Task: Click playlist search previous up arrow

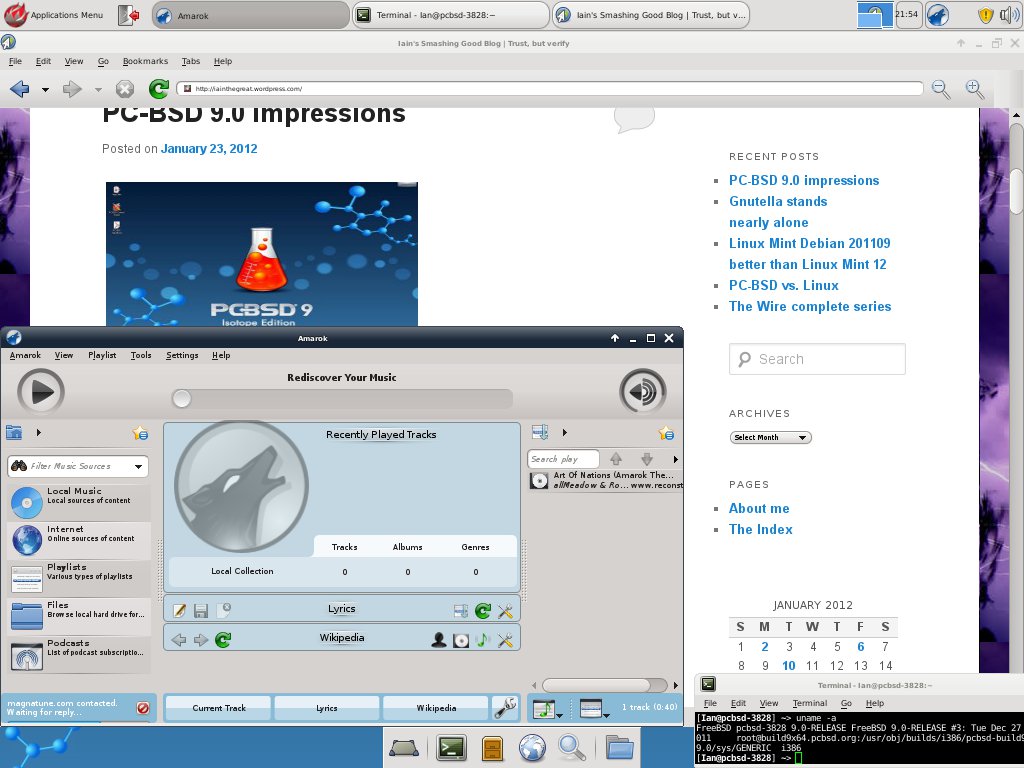Action: tap(616, 459)
